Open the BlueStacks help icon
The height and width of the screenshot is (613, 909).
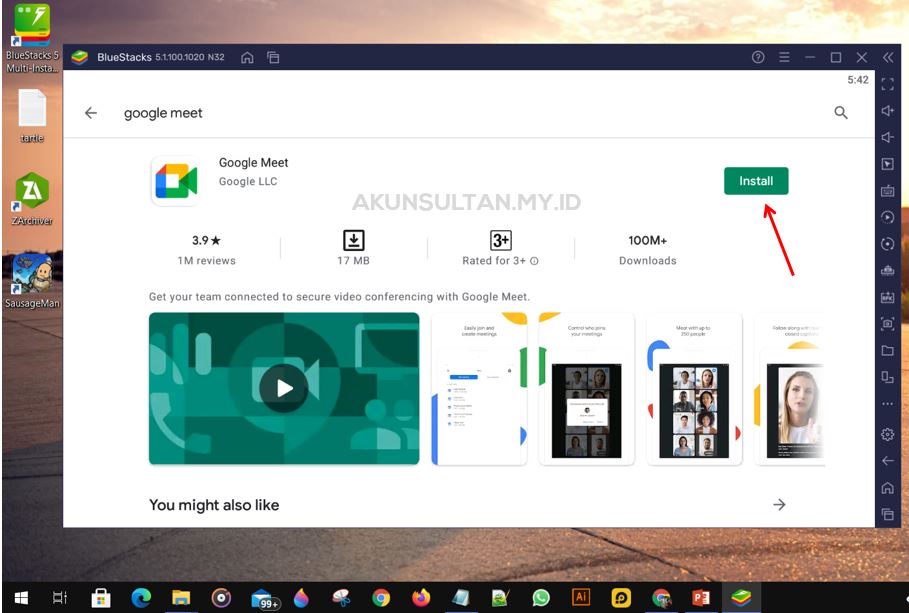(x=758, y=57)
